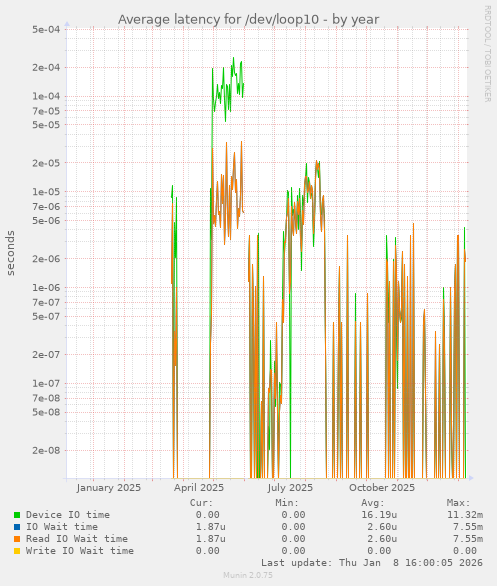Click the '1e-04' y-axis label
The height and width of the screenshot is (586, 497).
(46, 96)
